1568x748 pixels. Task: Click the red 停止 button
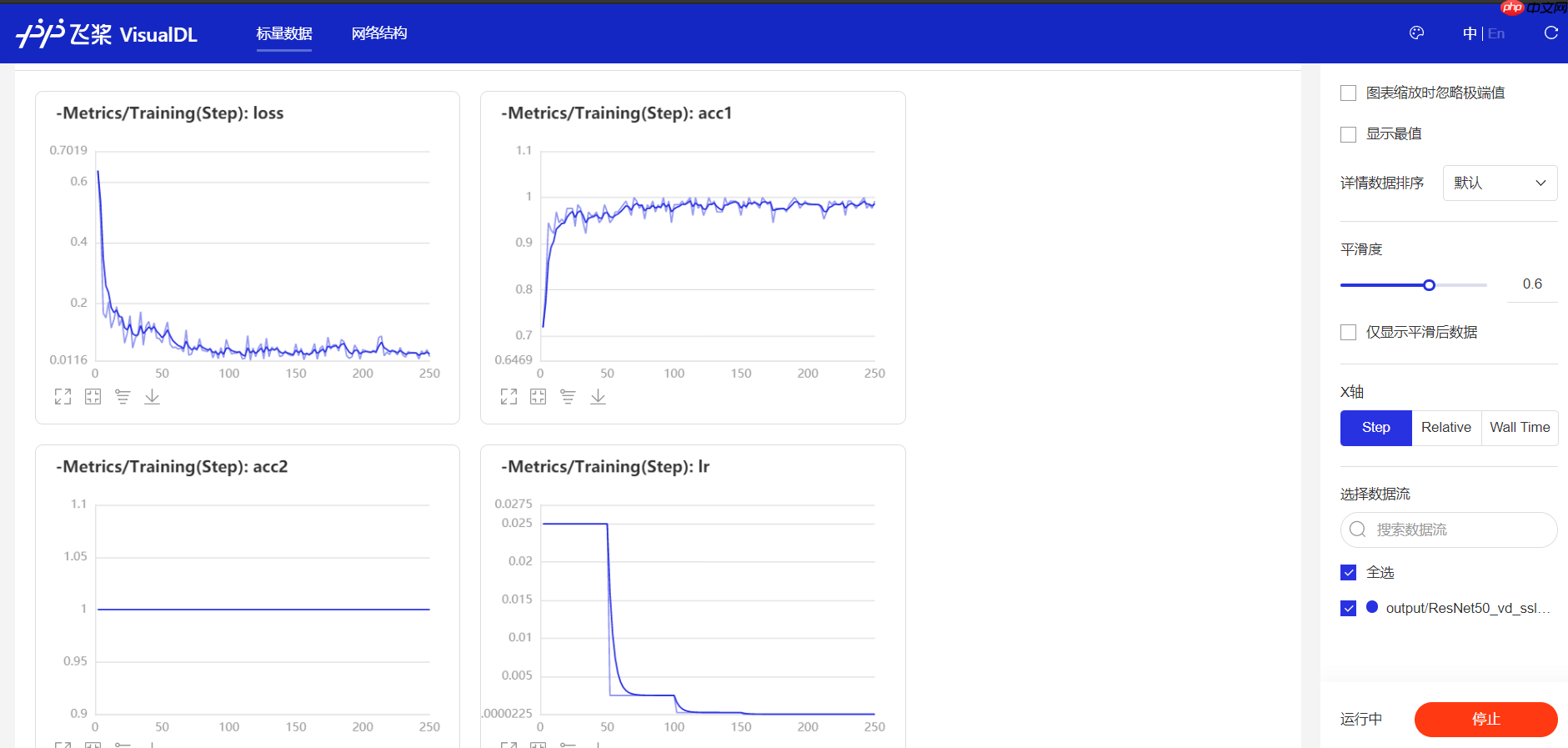click(1485, 719)
